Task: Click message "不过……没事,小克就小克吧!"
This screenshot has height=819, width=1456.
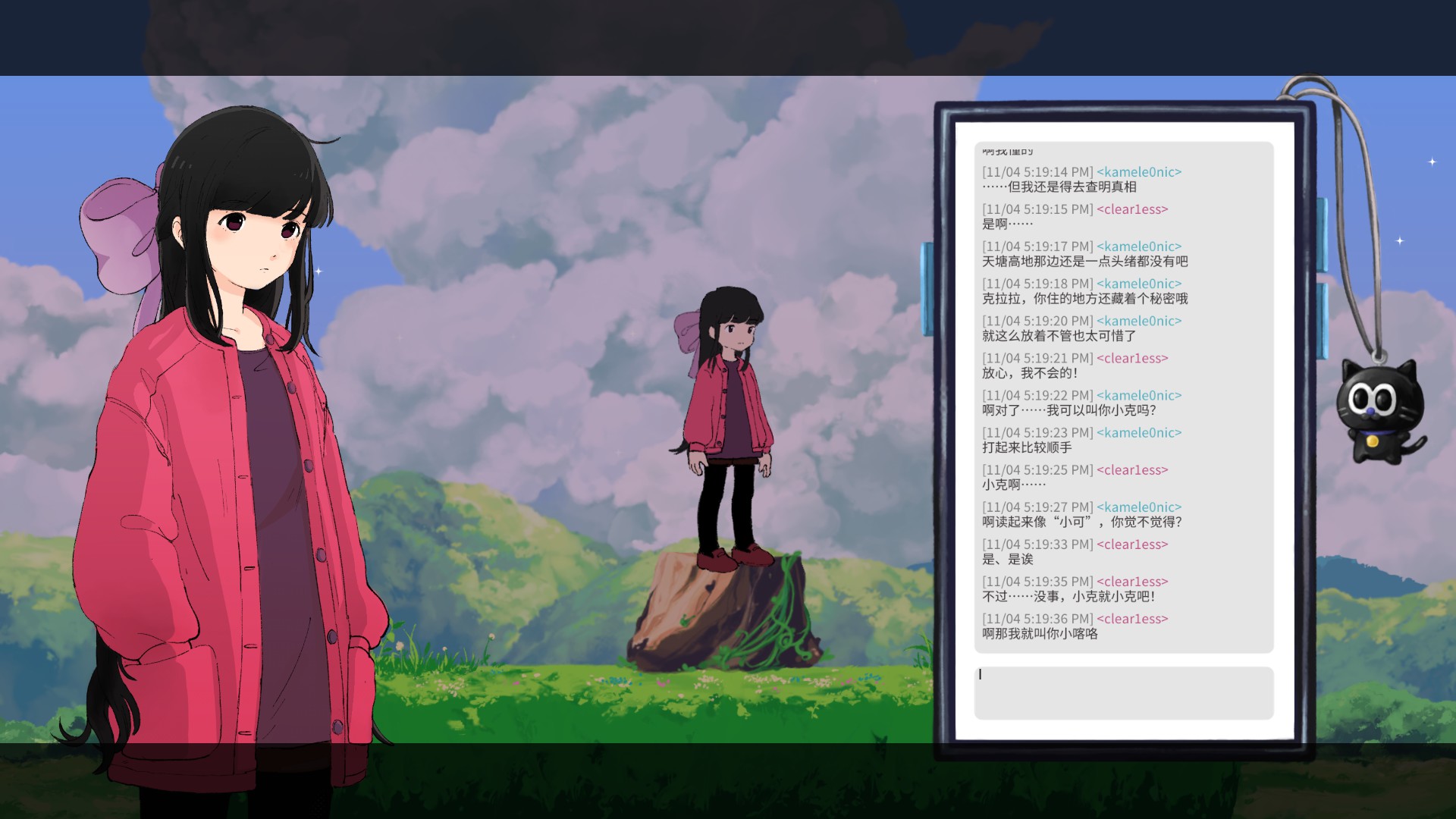Action: click(x=1068, y=597)
